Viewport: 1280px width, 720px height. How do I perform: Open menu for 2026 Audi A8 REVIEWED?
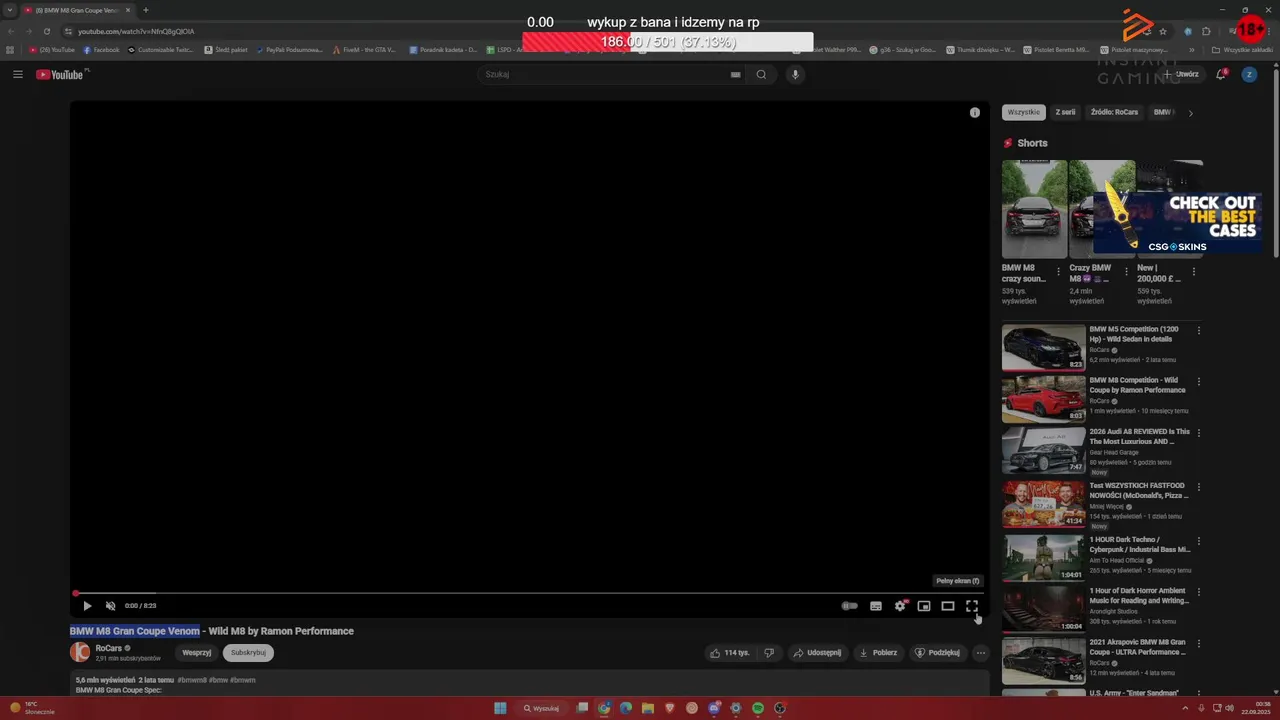(1198, 433)
